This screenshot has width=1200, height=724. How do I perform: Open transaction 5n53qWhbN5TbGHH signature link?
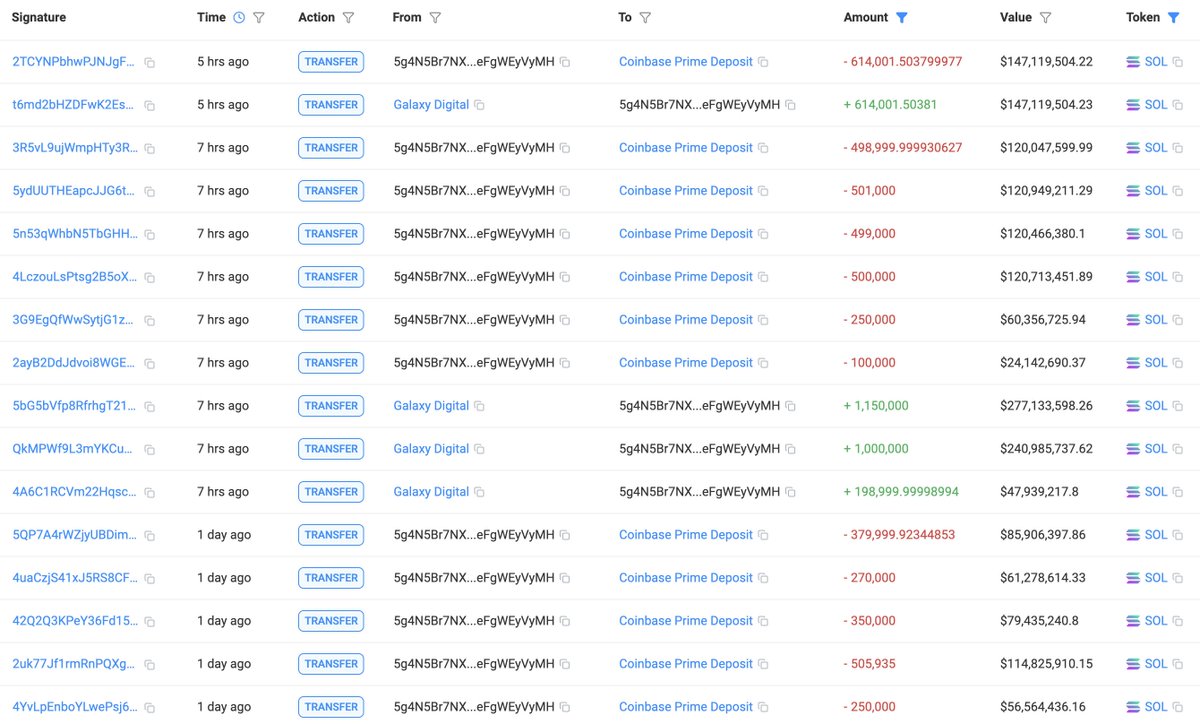[x=75, y=234]
